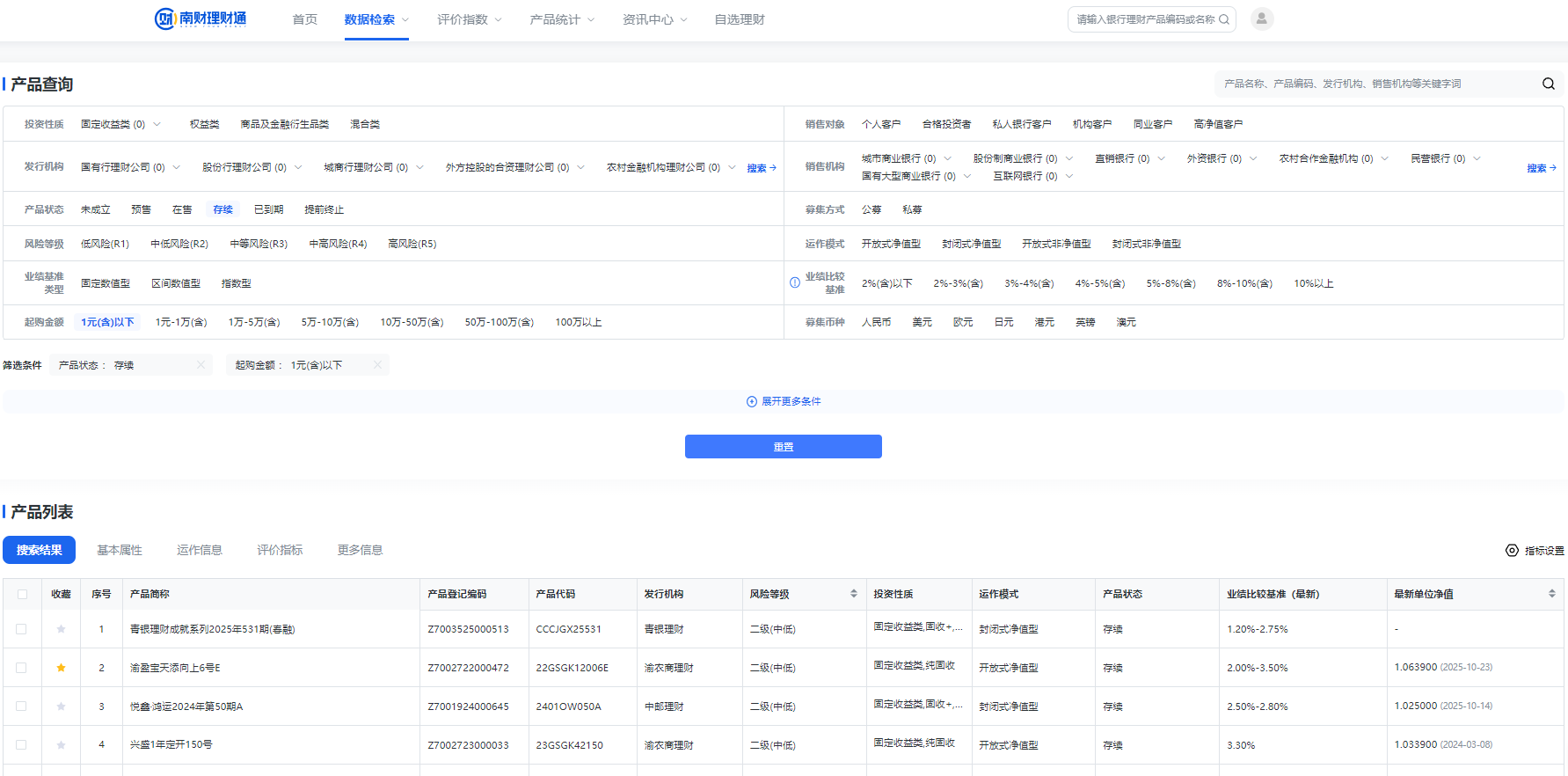
Task: Click the user avatar icon
Action: 1261,19
